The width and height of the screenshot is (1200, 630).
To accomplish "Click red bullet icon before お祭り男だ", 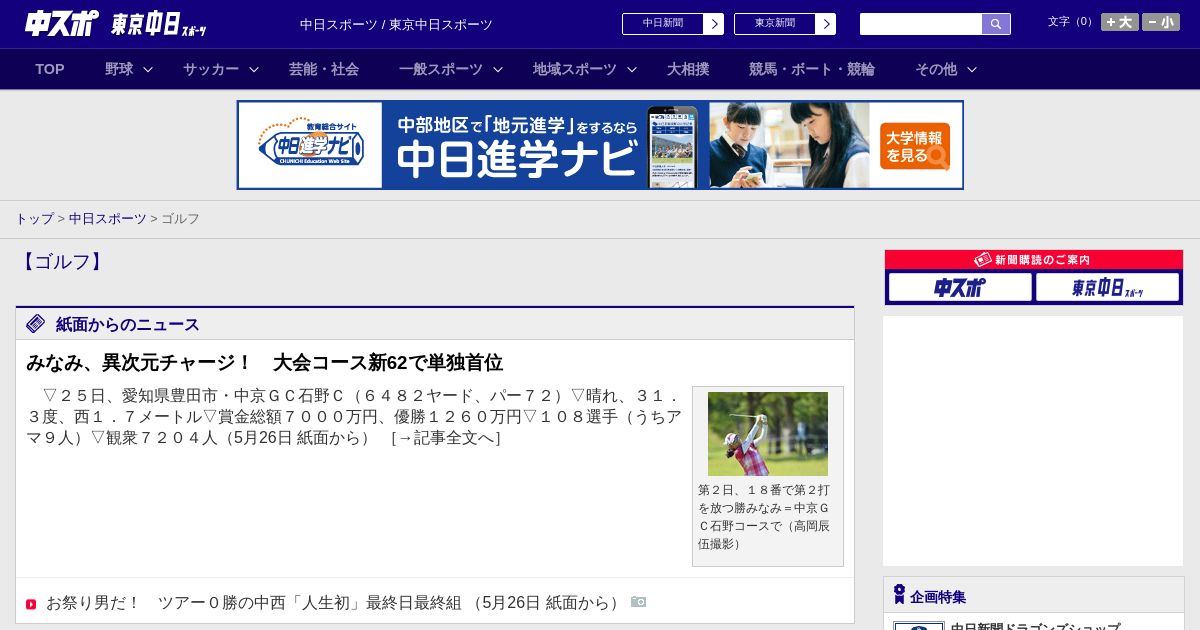I will (31, 604).
